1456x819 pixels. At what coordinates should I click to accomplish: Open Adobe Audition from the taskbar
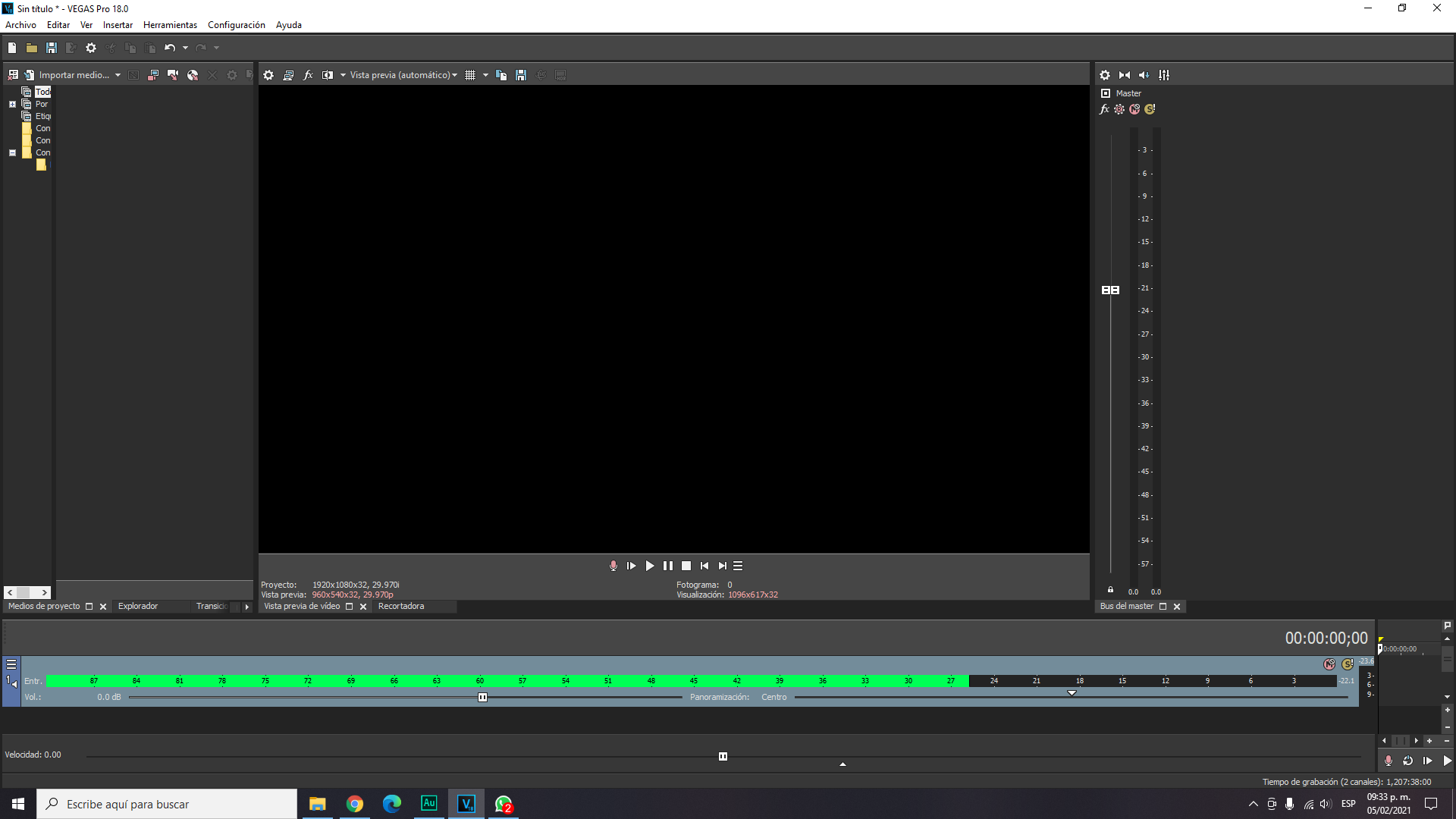point(428,804)
